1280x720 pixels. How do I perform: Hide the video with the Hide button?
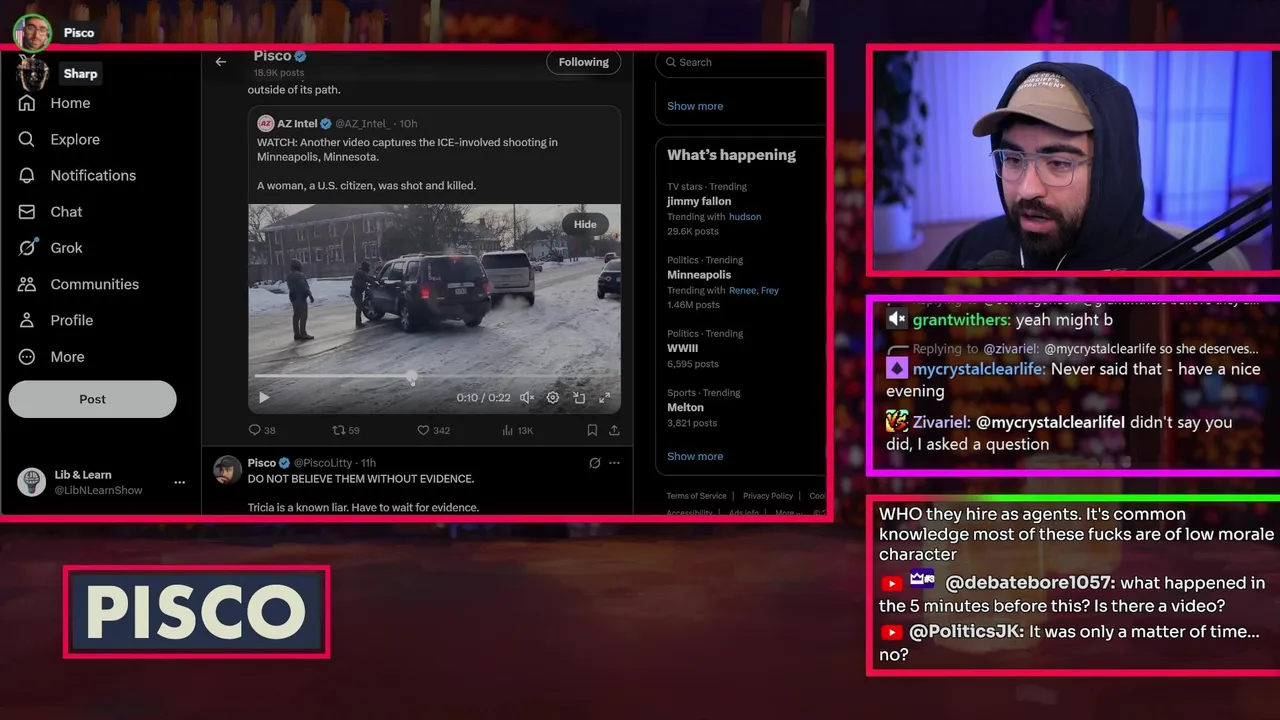click(585, 224)
